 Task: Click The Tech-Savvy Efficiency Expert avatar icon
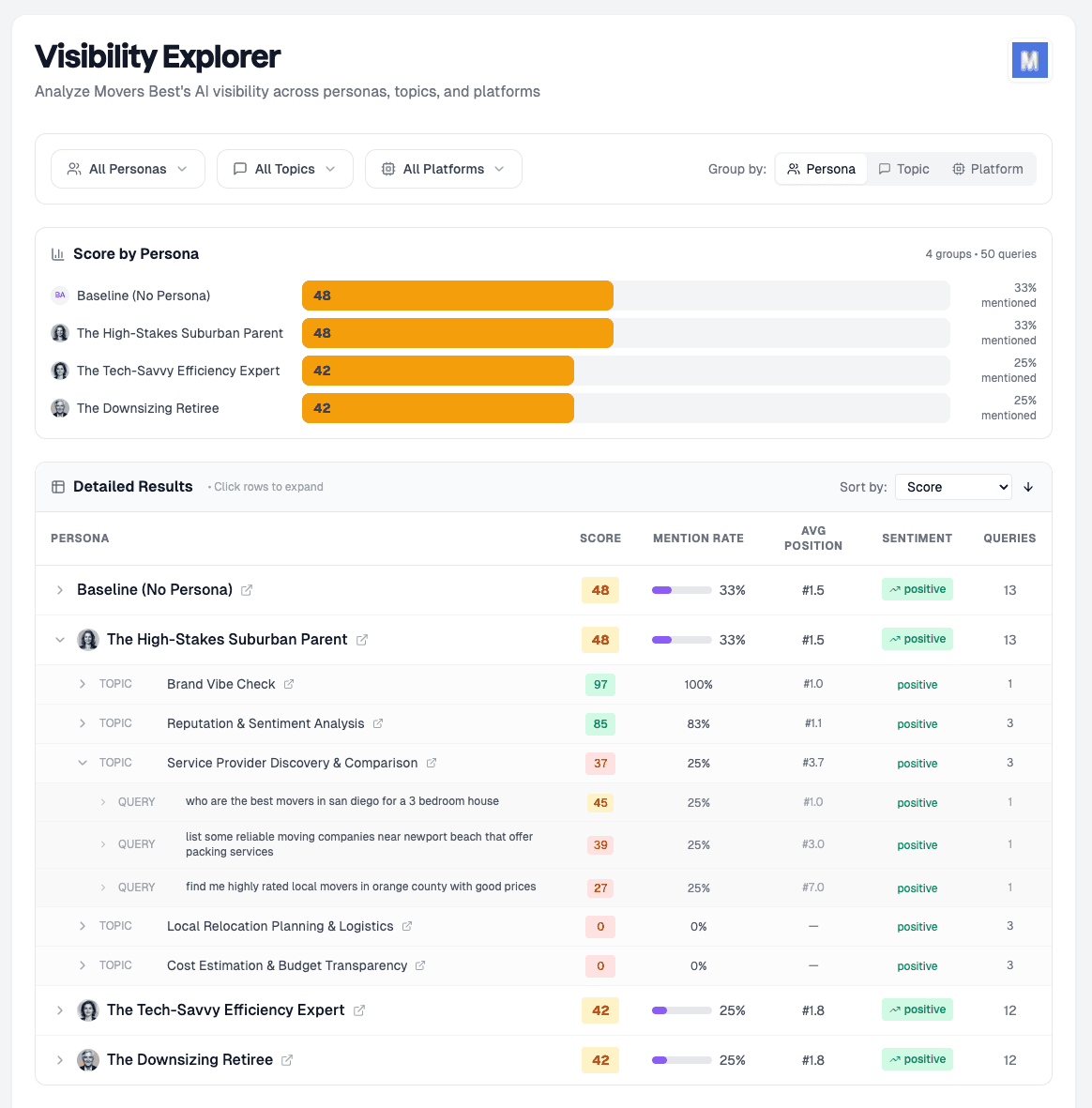pos(88,1009)
